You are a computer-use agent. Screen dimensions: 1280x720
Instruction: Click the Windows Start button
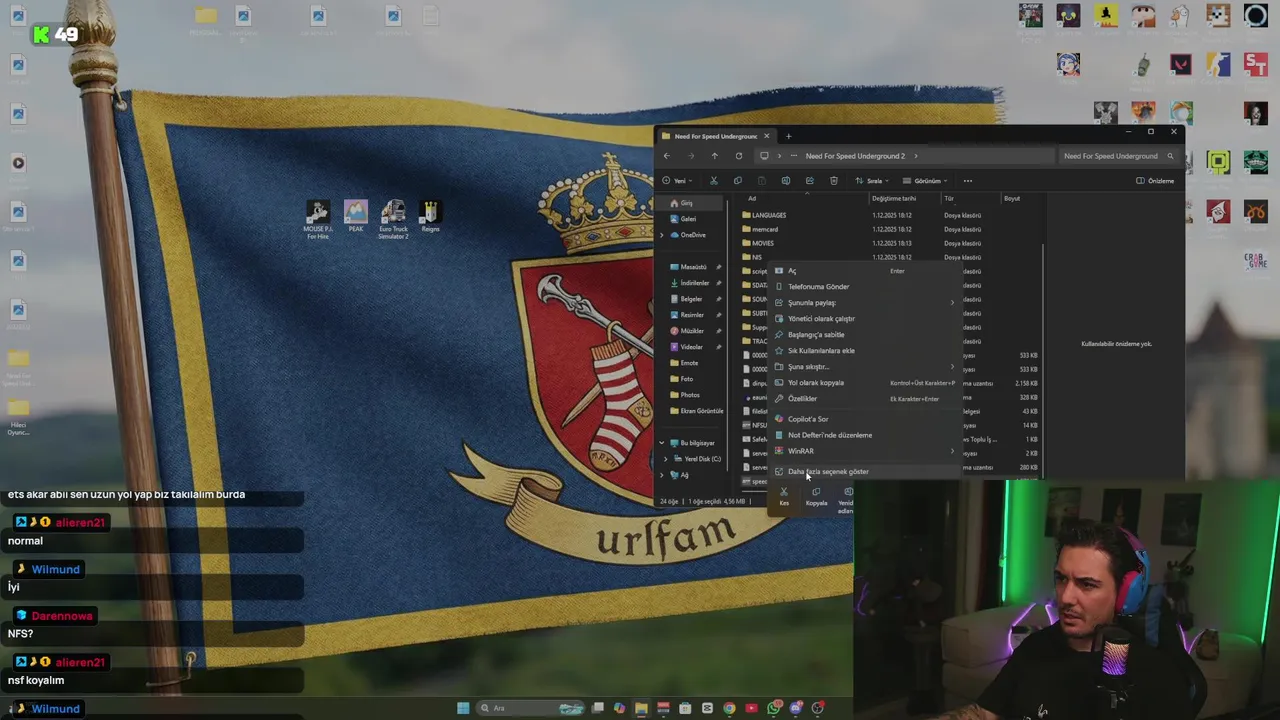coord(463,708)
